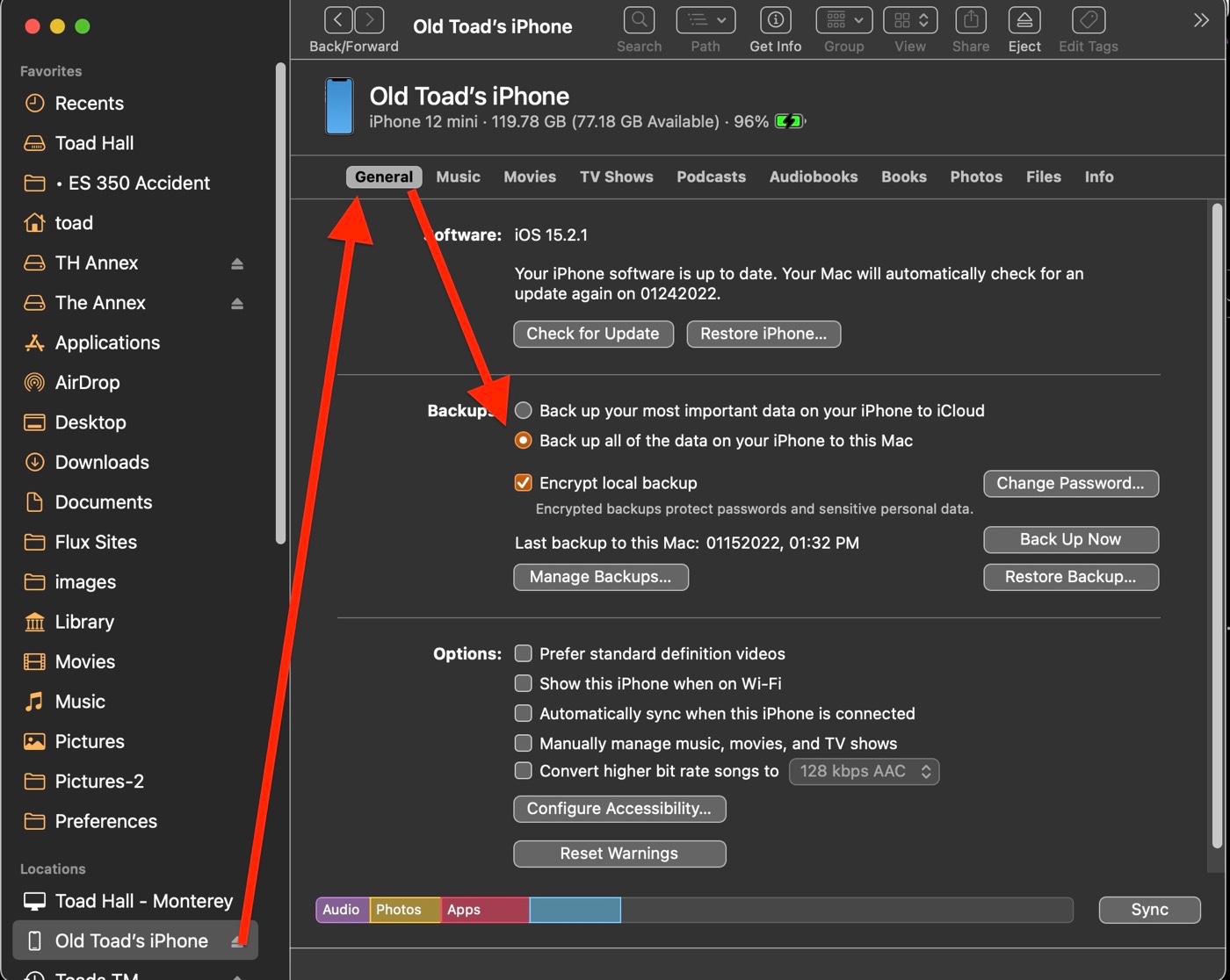Switch to the TV Shows tab

coord(617,177)
